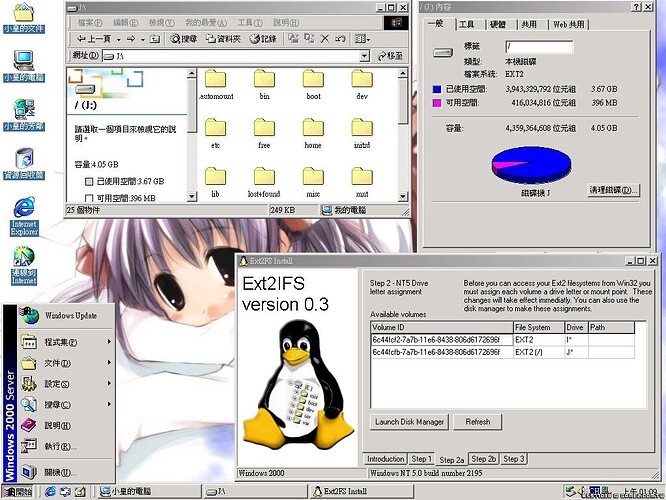This screenshot has height=500, width=666.
Task: Open the Help menu in Explorer
Action: (286, 23)
